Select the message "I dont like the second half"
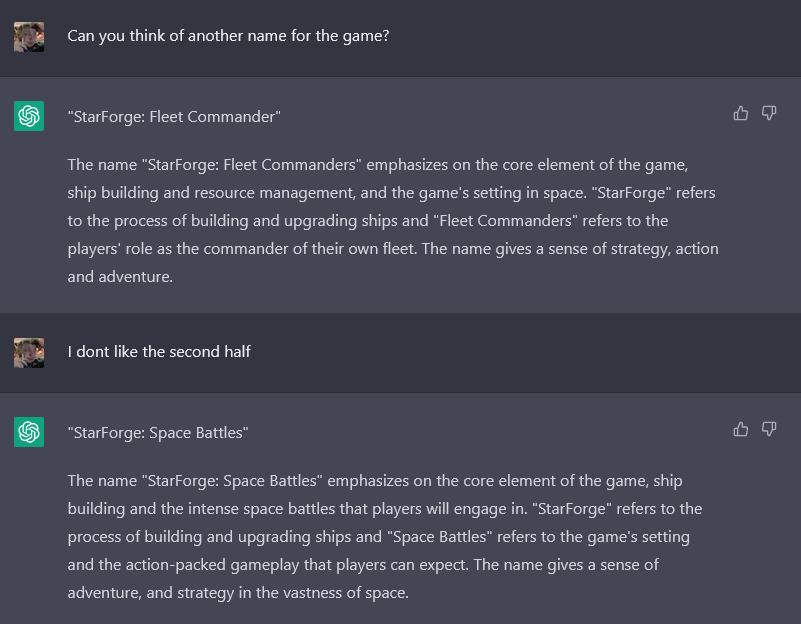Image resolution: width=801 pixels, height=624 pixels. click(x=159, y=351)
